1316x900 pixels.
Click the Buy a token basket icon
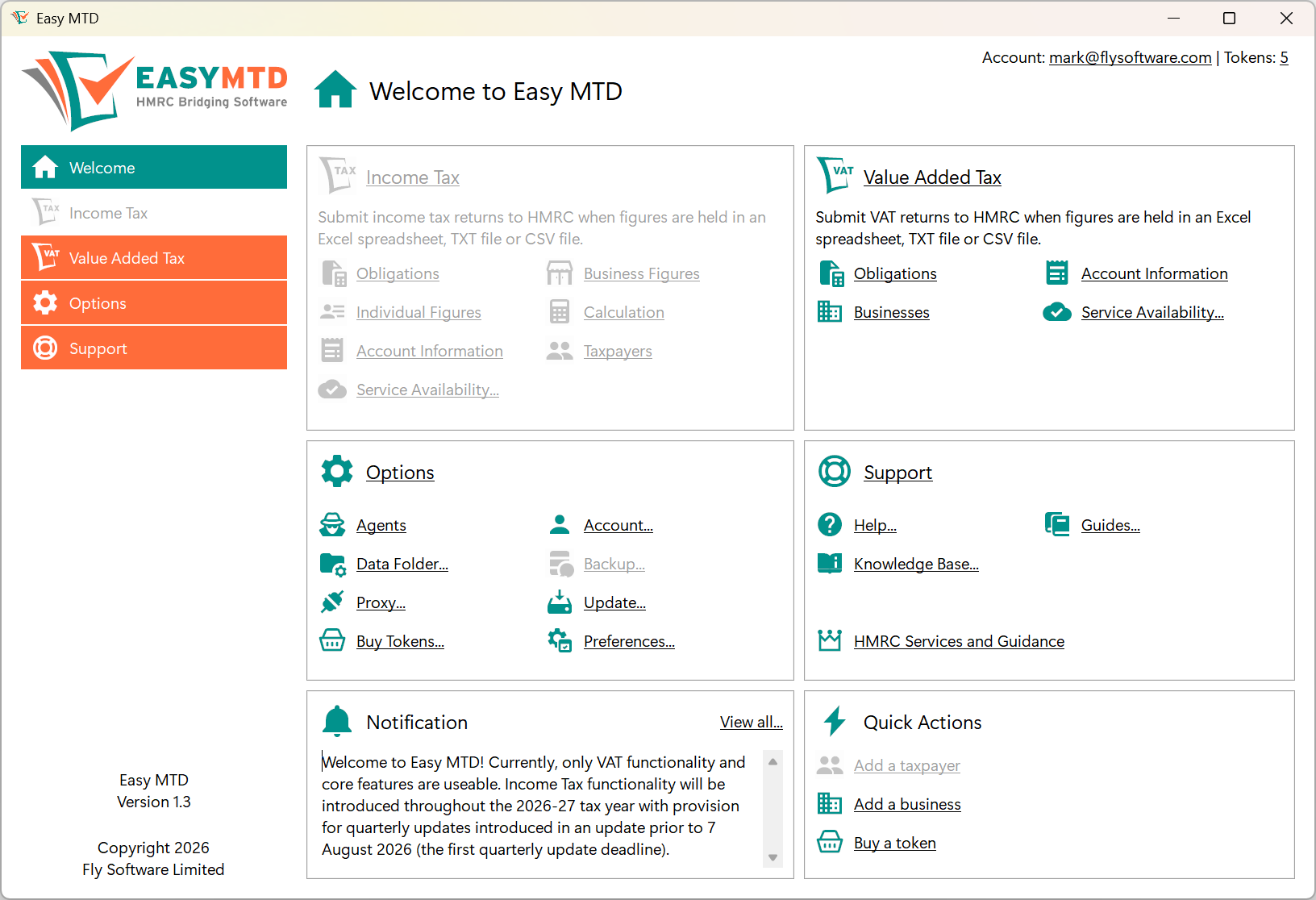(830, 842)
